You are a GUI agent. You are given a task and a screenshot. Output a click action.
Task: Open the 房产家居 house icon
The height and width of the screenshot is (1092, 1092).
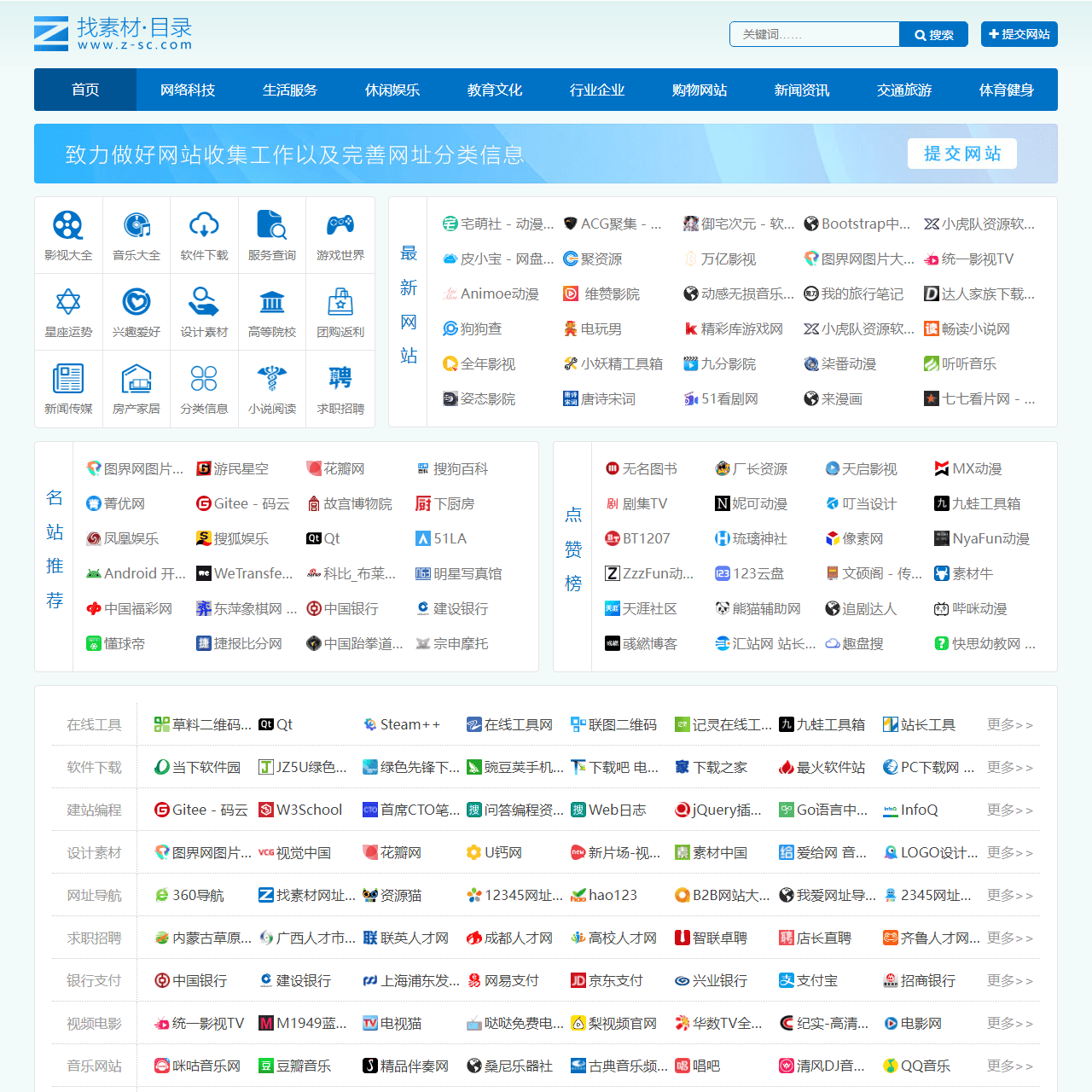(136, 379)
